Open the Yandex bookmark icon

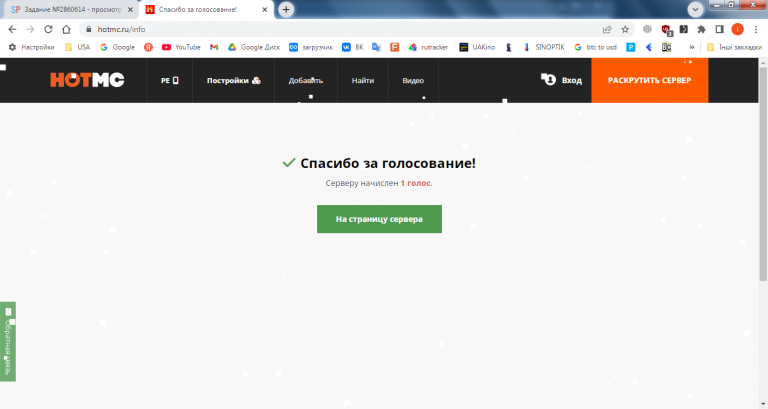click(148, 47)
